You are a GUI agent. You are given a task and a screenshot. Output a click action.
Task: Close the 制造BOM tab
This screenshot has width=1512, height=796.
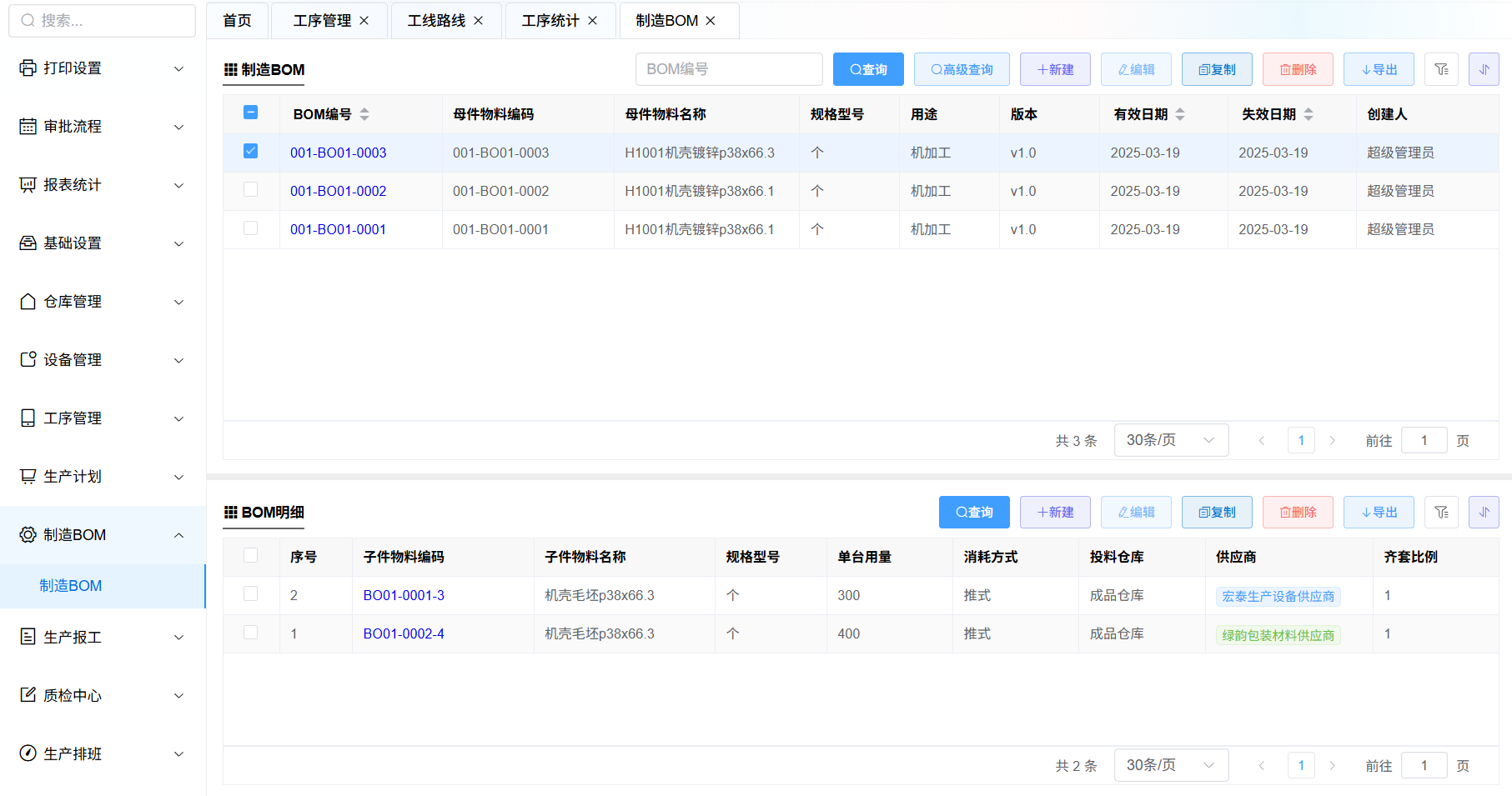click(x=711, y=21)
